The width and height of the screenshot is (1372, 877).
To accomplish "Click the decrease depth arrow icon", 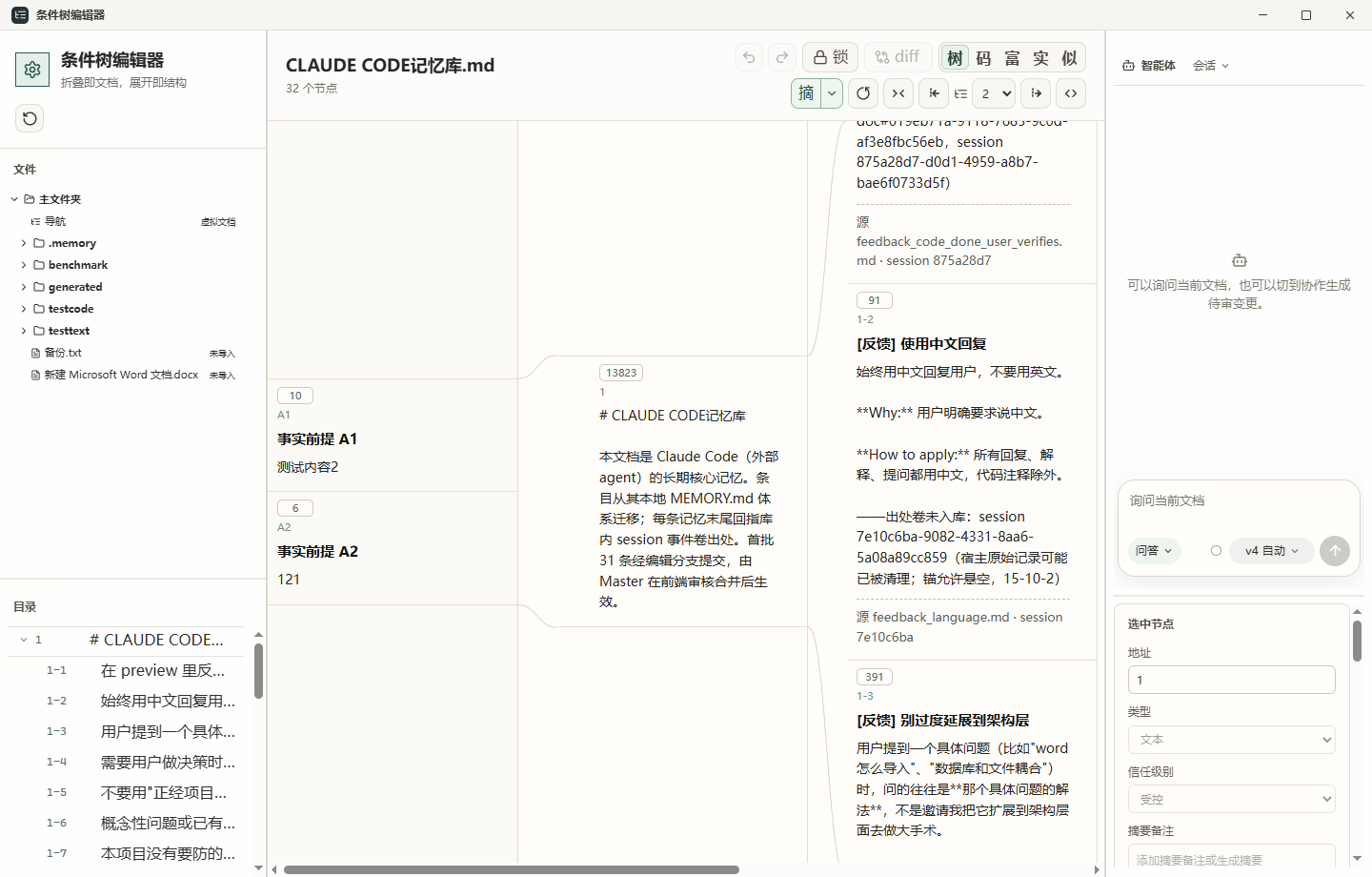I will 934,93.
